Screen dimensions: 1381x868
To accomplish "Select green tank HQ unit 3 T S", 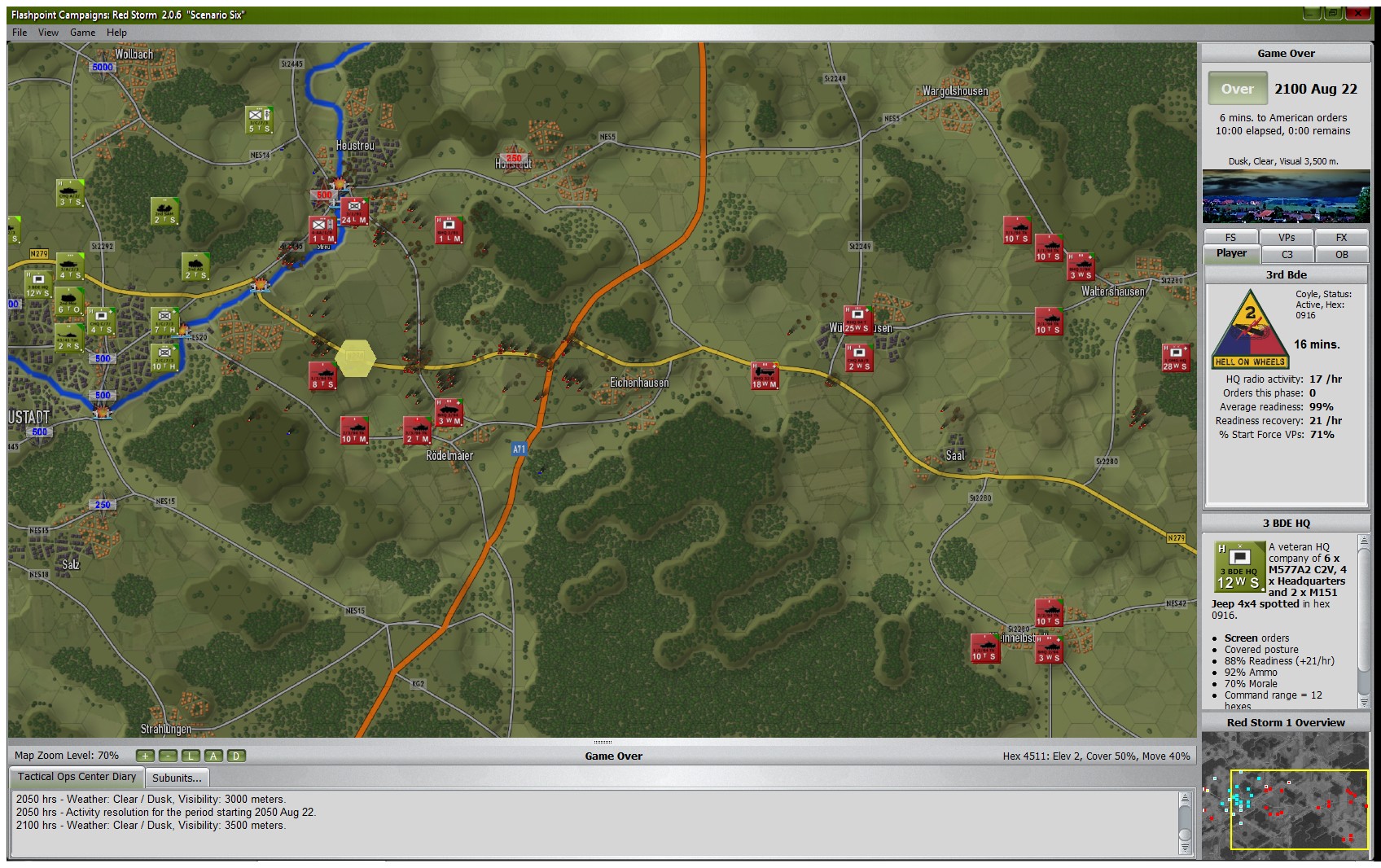I will tap(70, 193).
